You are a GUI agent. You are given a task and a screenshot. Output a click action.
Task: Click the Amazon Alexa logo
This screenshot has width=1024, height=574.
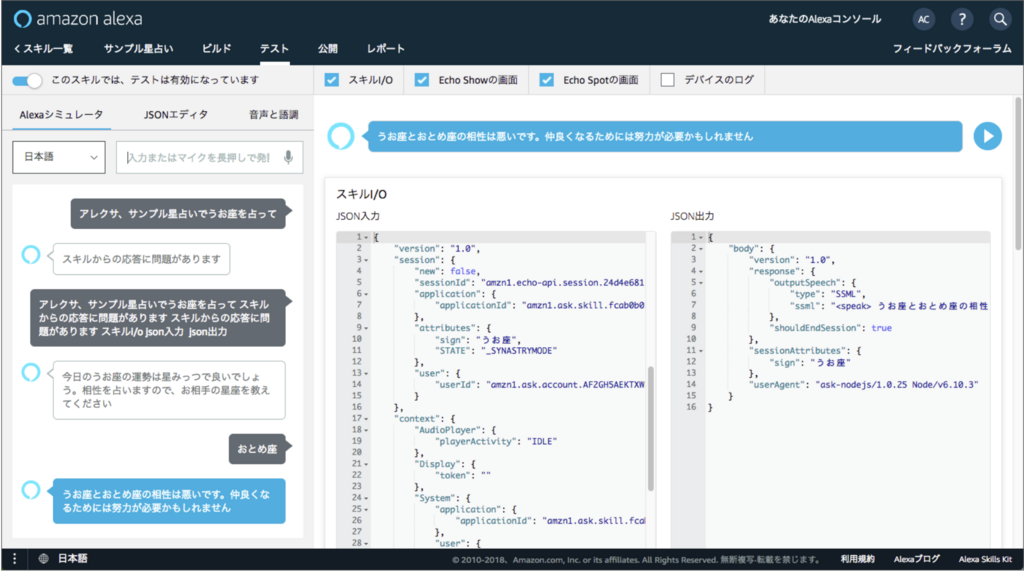pos(78,19)
